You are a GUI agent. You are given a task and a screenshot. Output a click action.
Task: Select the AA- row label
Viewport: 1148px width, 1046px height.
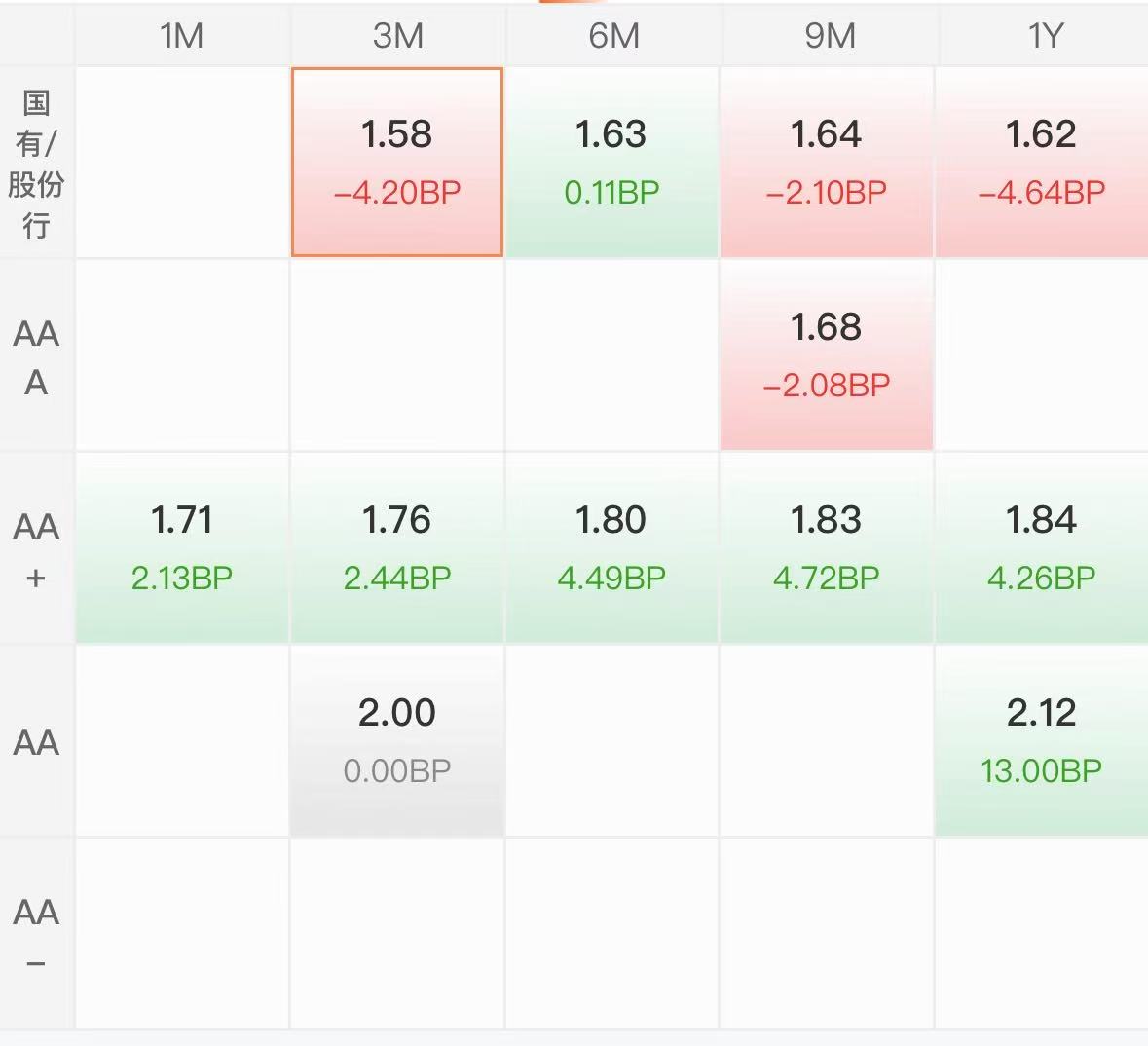[x=37, y=934]
